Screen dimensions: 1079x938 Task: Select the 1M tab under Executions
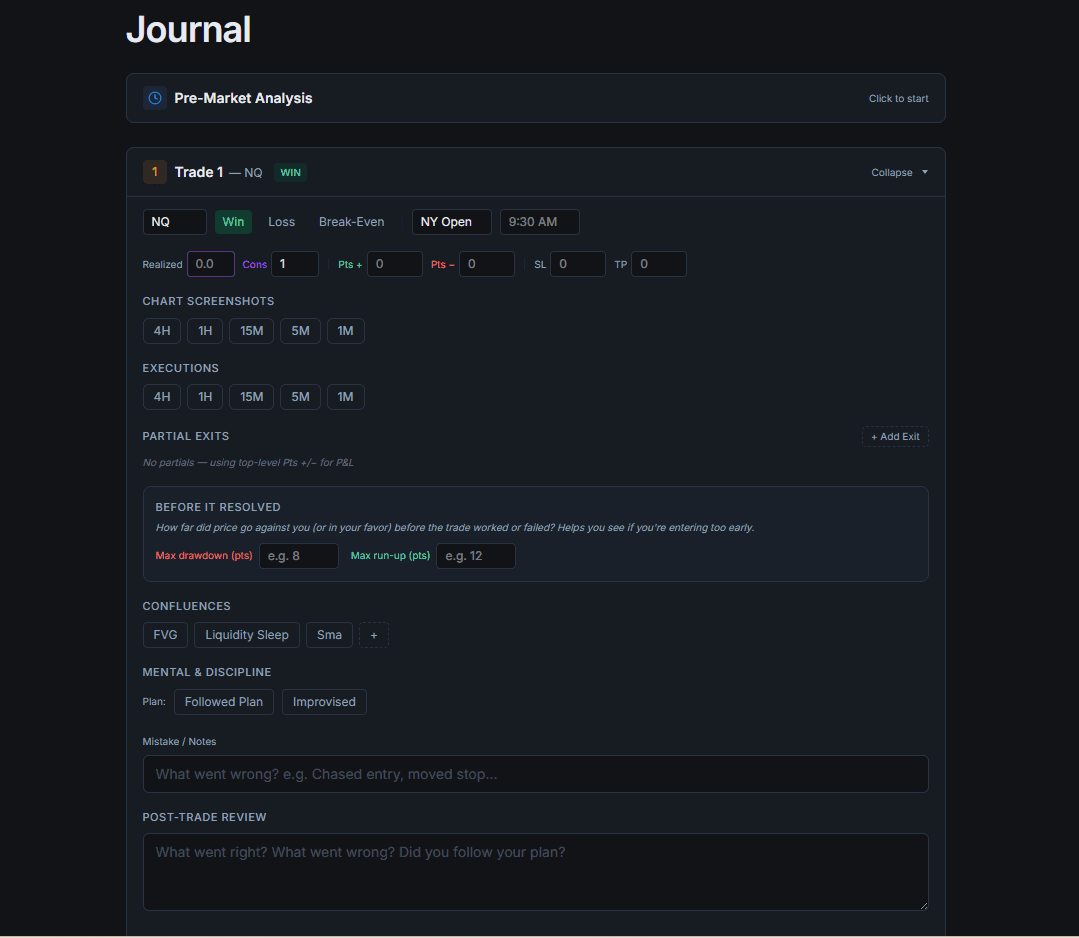pos(345,396)
